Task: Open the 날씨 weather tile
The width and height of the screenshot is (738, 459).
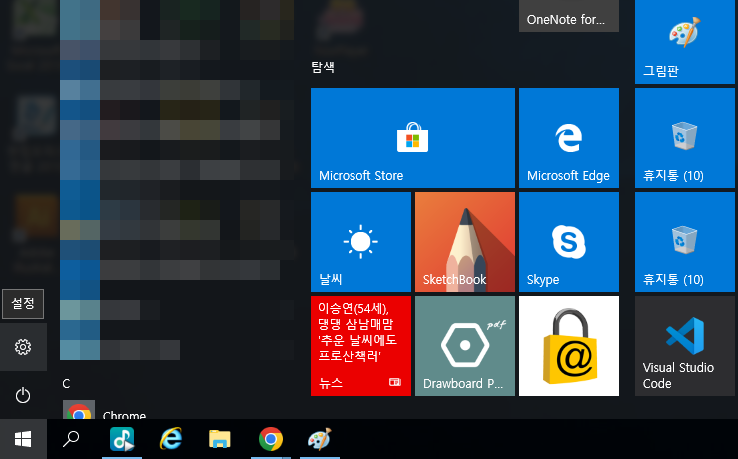Action: [361, 242]
